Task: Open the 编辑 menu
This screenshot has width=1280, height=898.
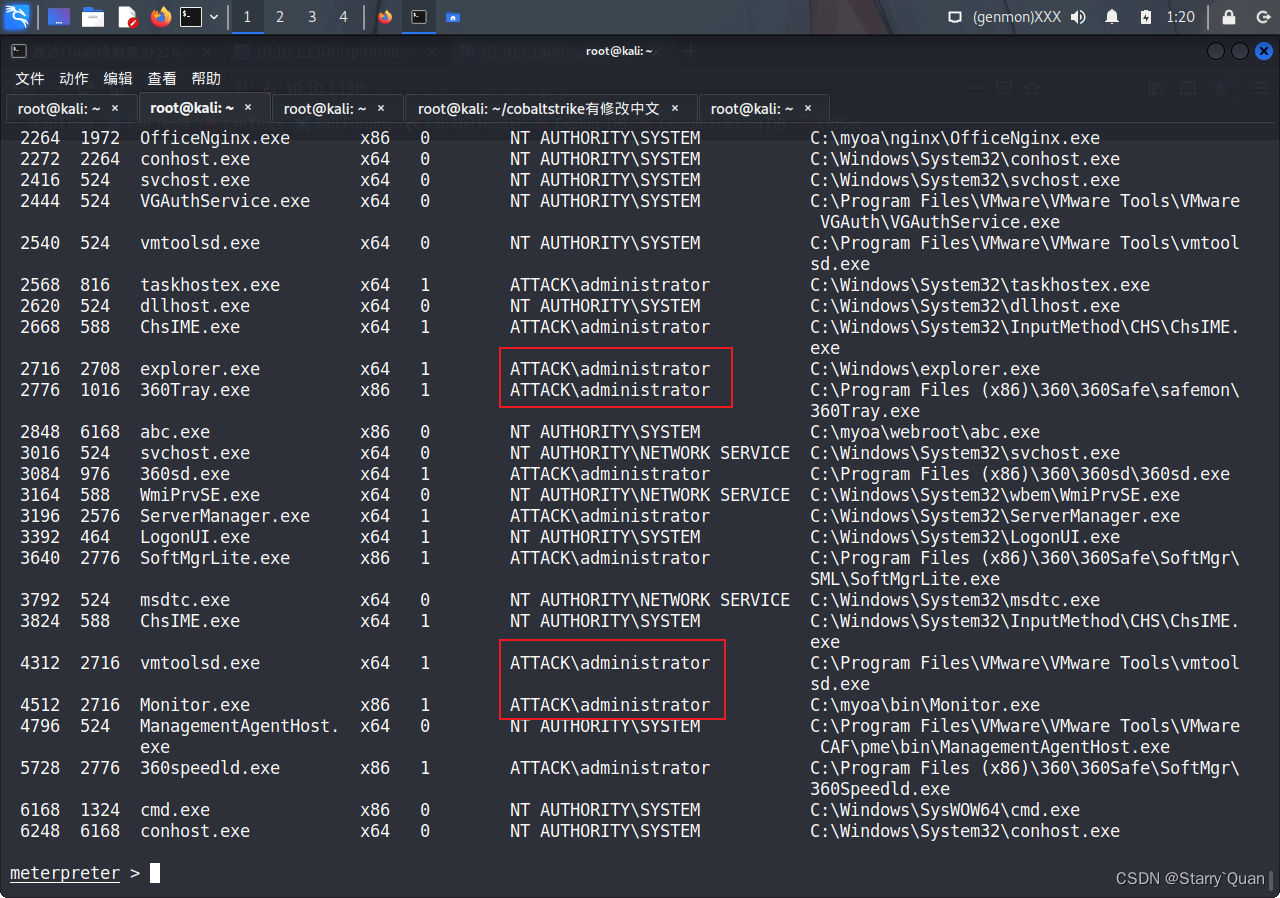Action: pyautogui.click(x=118, y=78)
